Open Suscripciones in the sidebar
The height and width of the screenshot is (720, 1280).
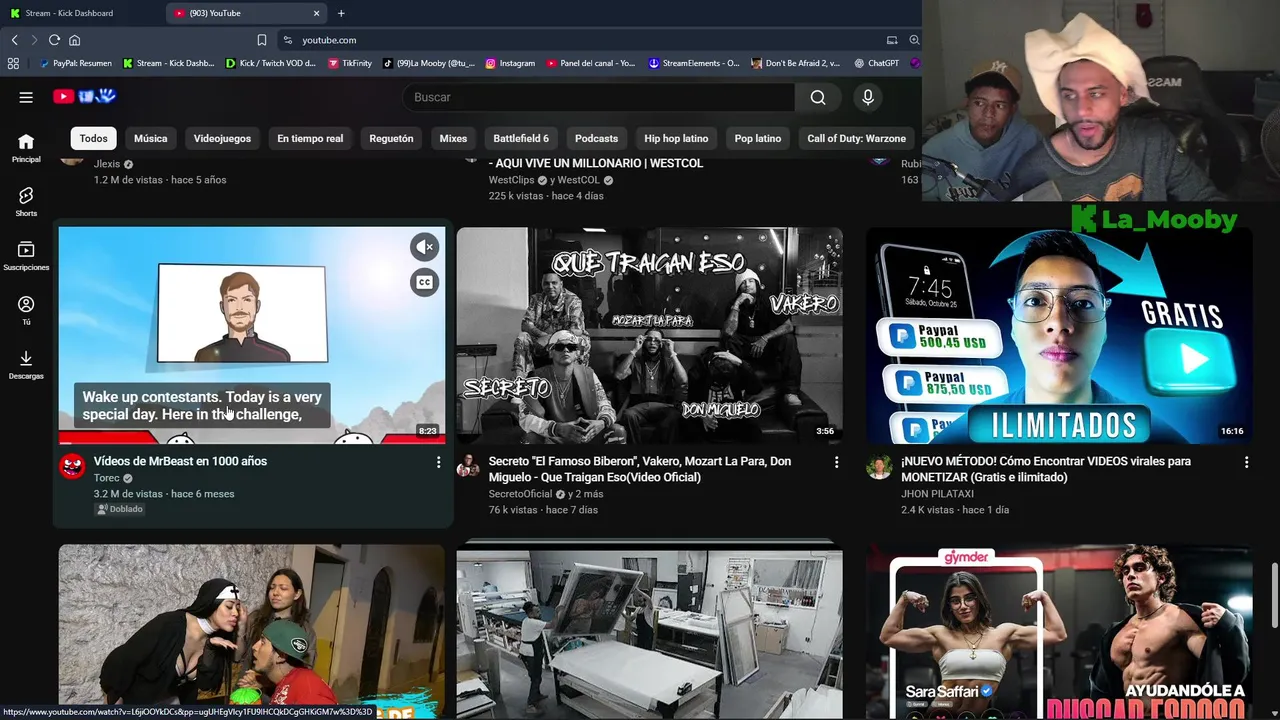[x=26, y=256]
